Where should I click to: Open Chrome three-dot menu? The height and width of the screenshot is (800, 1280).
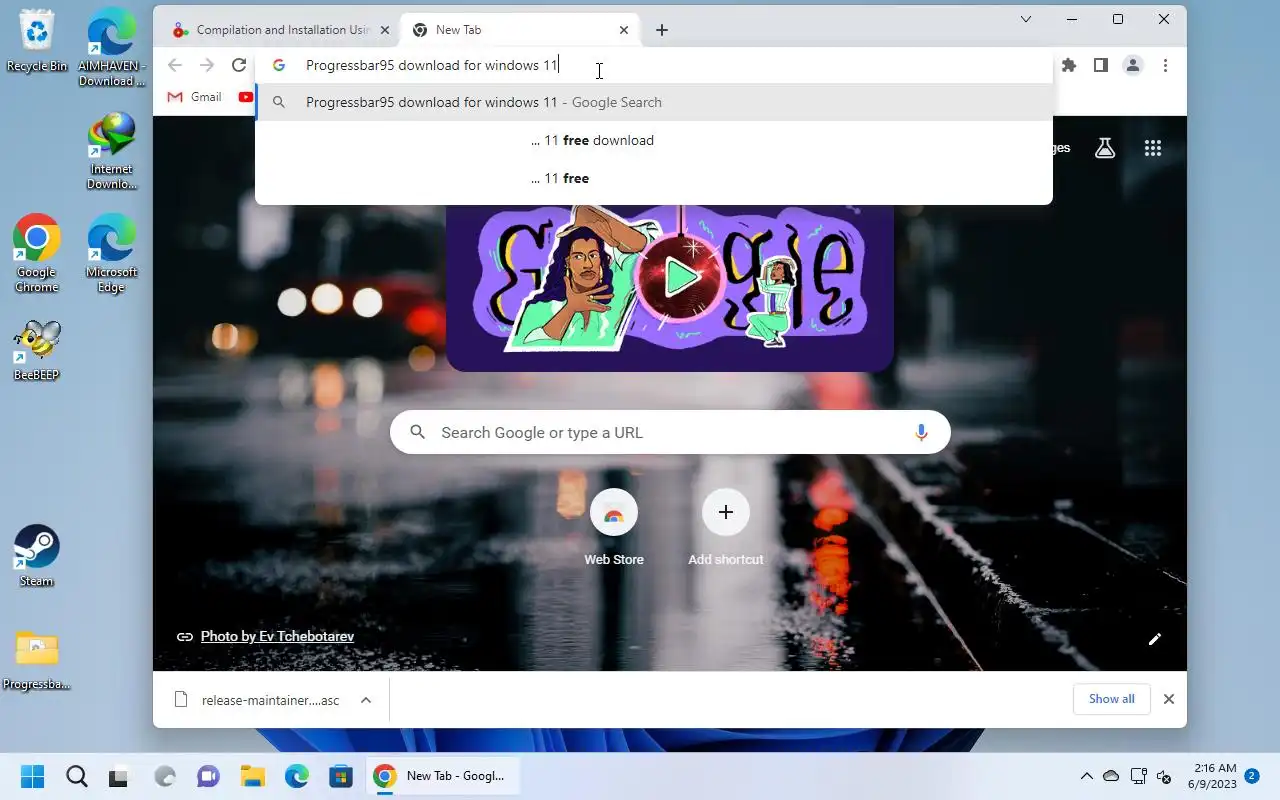pos(1165,65)
